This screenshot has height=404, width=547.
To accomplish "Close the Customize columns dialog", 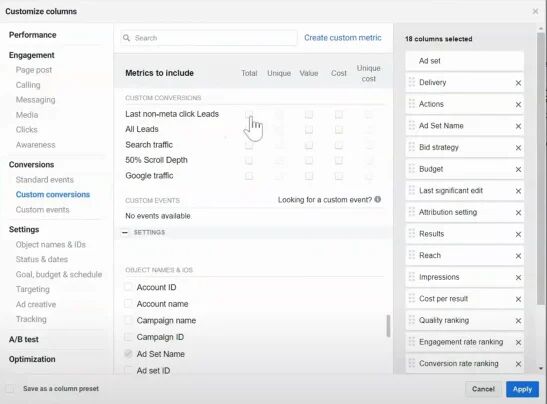I will [x=535, y=12].
